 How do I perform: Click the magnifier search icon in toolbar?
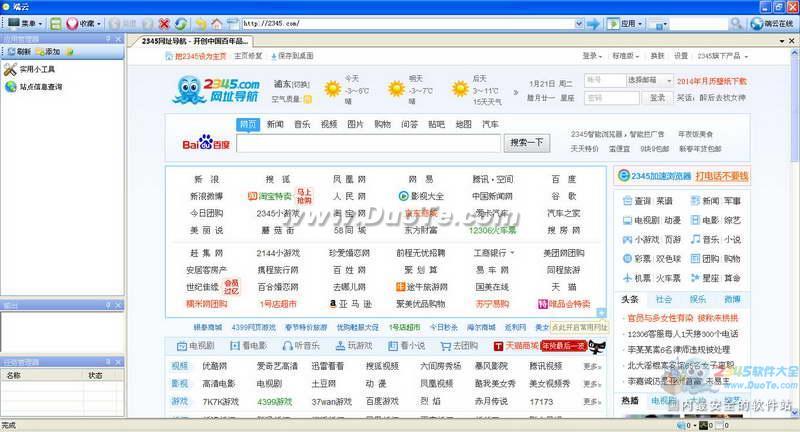pyautogui.click(x=736, y=23)
